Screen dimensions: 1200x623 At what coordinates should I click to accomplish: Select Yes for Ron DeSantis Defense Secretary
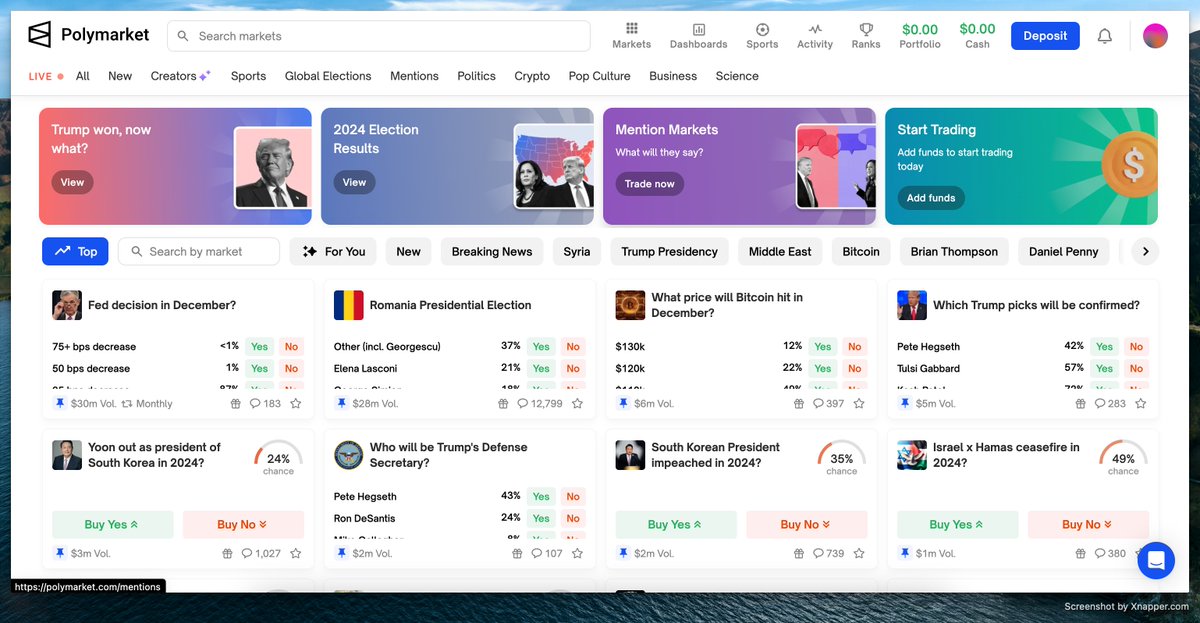tap(541, 518)
